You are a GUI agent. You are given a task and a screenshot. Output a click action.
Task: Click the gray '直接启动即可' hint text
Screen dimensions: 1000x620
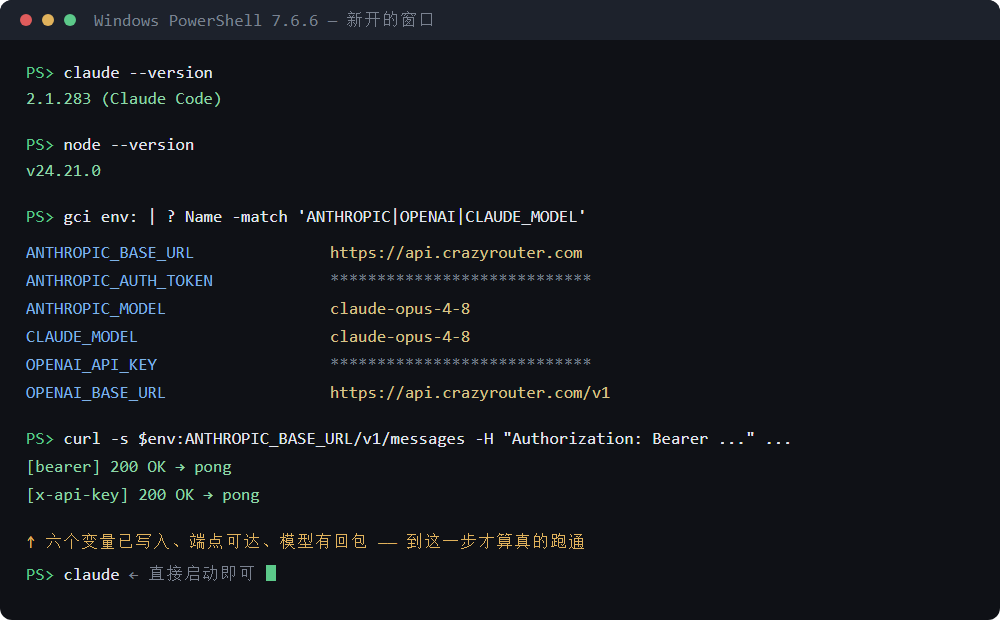pos(202,574)
